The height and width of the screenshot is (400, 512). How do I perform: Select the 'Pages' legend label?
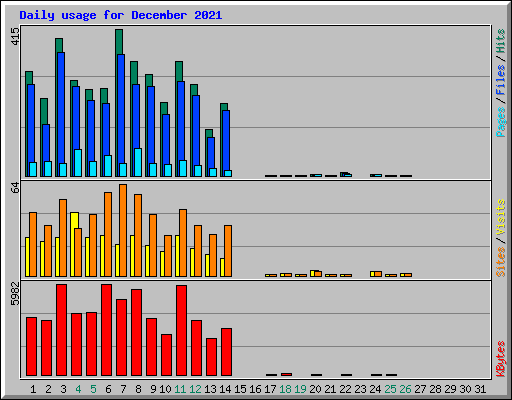pyautogui.click(x=500, y=122)
